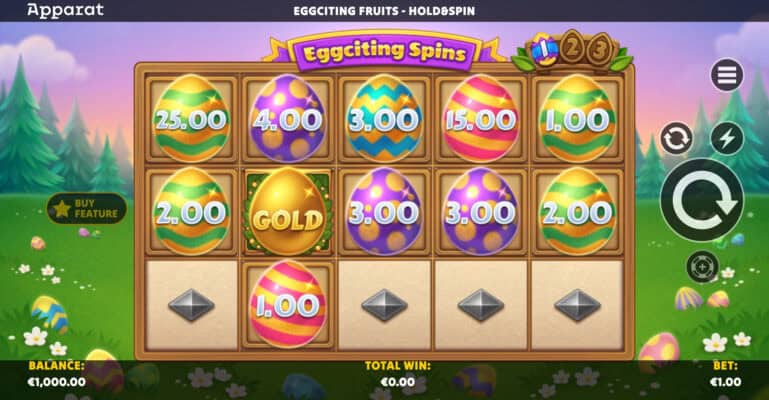This screenshot has width=769, height=400.
Task: Click the wooden egg counter number 3
Action: [x=599, y=49]
